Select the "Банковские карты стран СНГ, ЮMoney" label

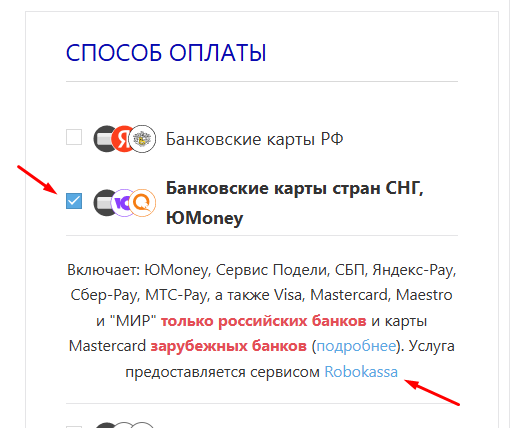(295, 203)
